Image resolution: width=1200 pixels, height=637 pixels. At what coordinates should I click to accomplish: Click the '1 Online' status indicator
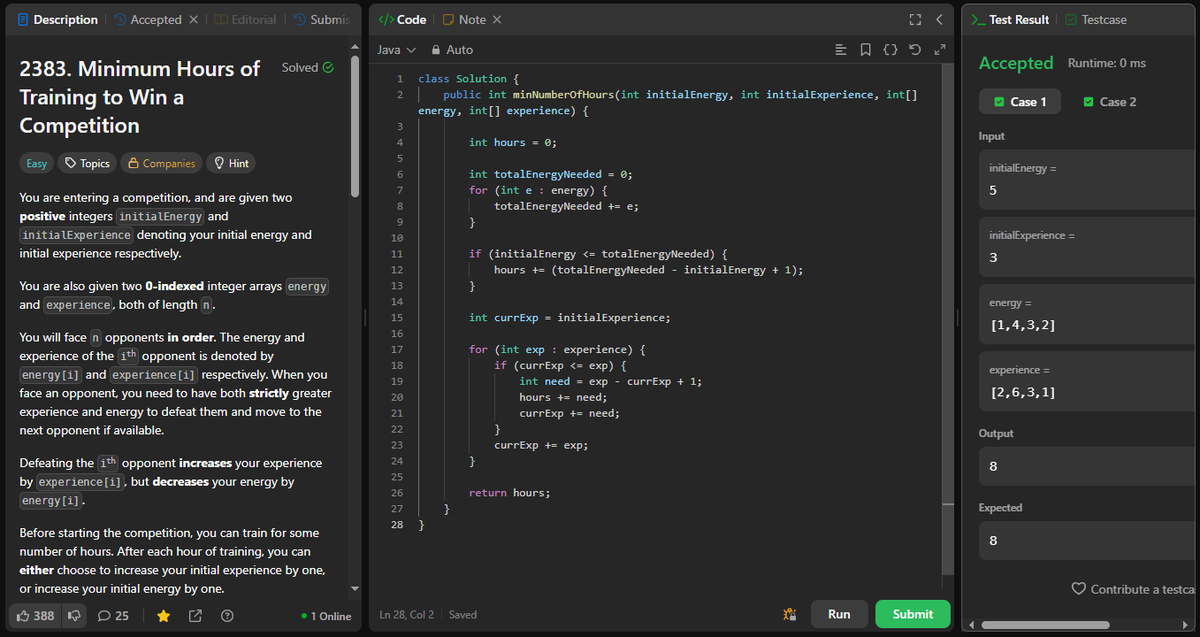pos(326,616)
